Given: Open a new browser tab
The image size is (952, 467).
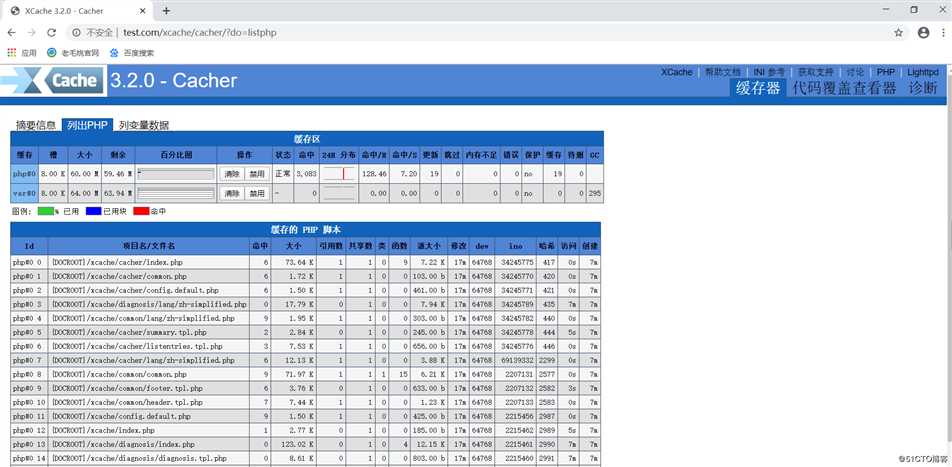Looking at the screenshot, I should point(166,11).
